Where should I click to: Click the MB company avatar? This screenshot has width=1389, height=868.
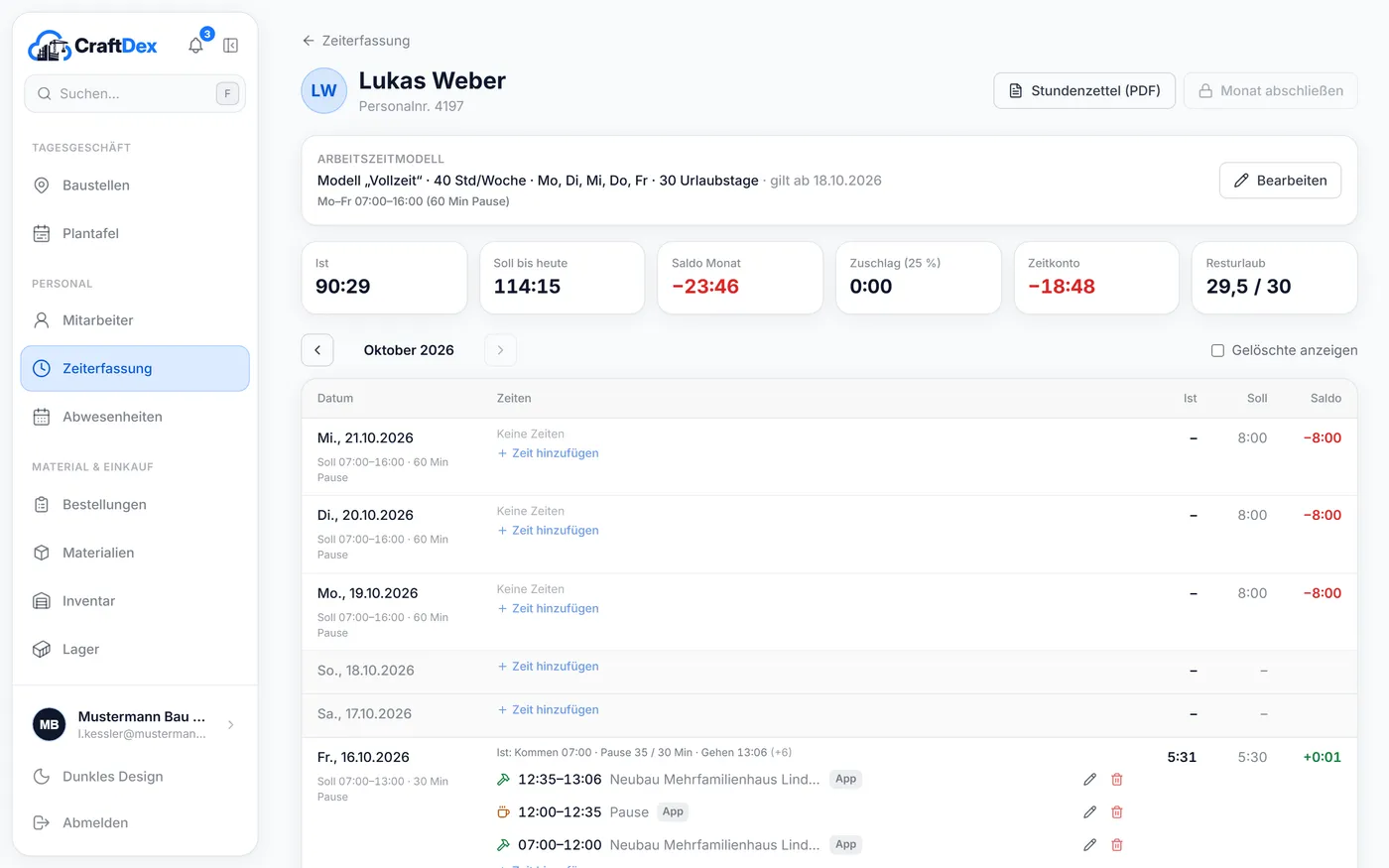pyautogui.click(x=50, y=725)
